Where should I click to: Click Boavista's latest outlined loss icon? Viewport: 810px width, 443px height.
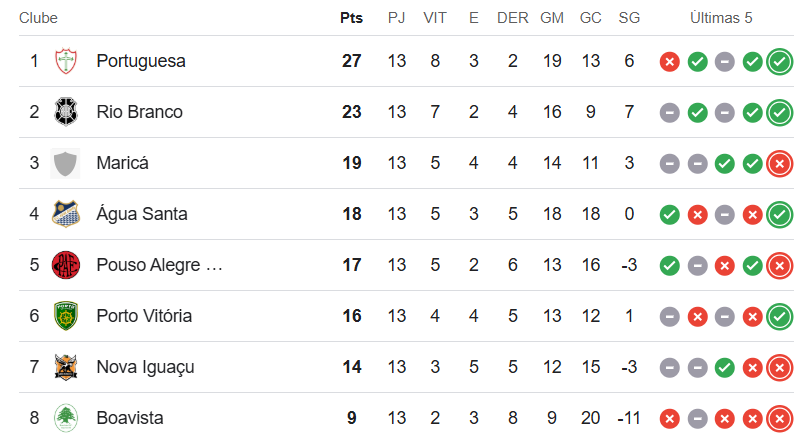(780, 419)
